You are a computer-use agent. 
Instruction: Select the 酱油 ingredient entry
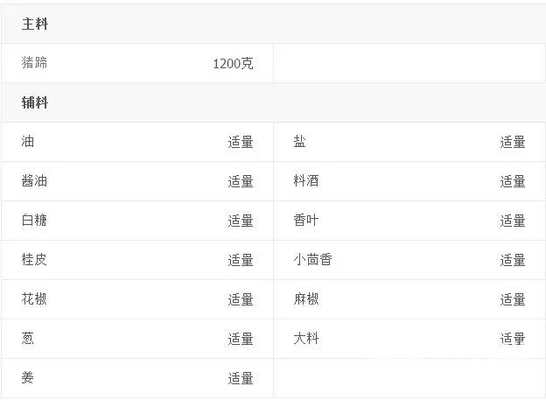(x=34, y=181)
